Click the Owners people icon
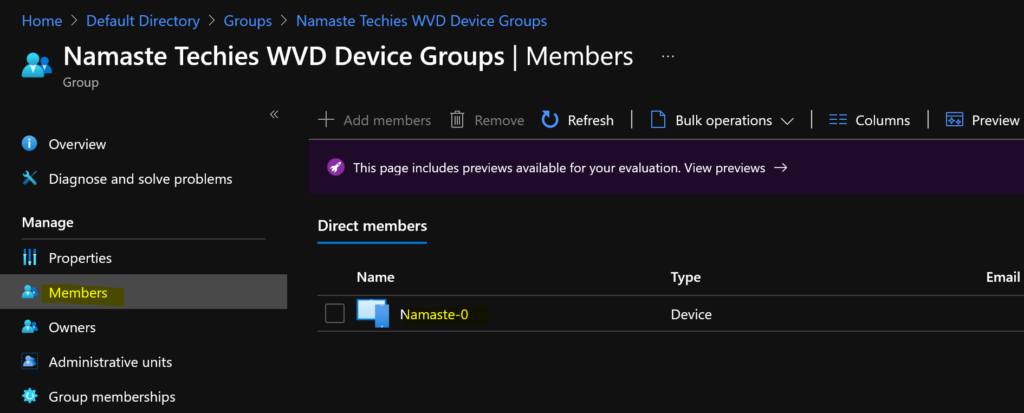The width and height of the screenshot is (1024, 413). 29,327
